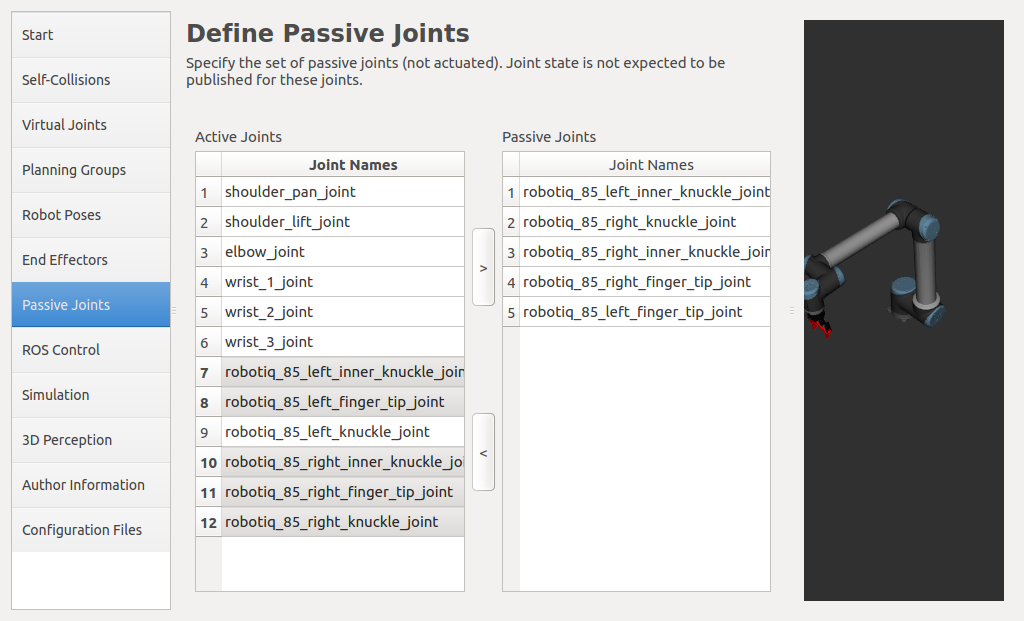1024x621 pixels.
Task: Select shoulder_pan_joint in Active Joints
Action: click(x=343, y=192)
